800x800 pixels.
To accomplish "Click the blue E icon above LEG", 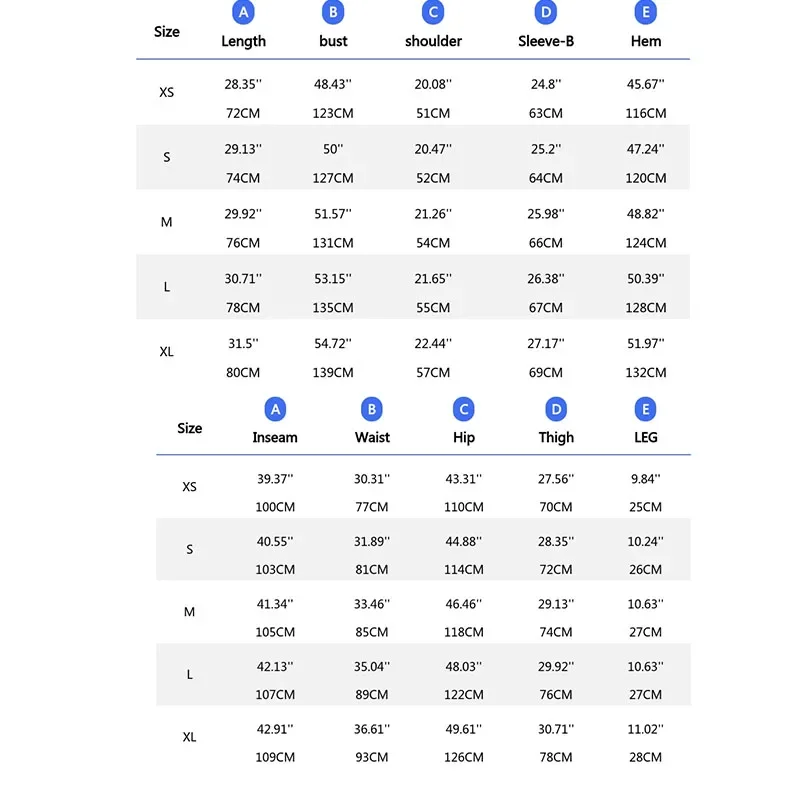I will [645, 409].
